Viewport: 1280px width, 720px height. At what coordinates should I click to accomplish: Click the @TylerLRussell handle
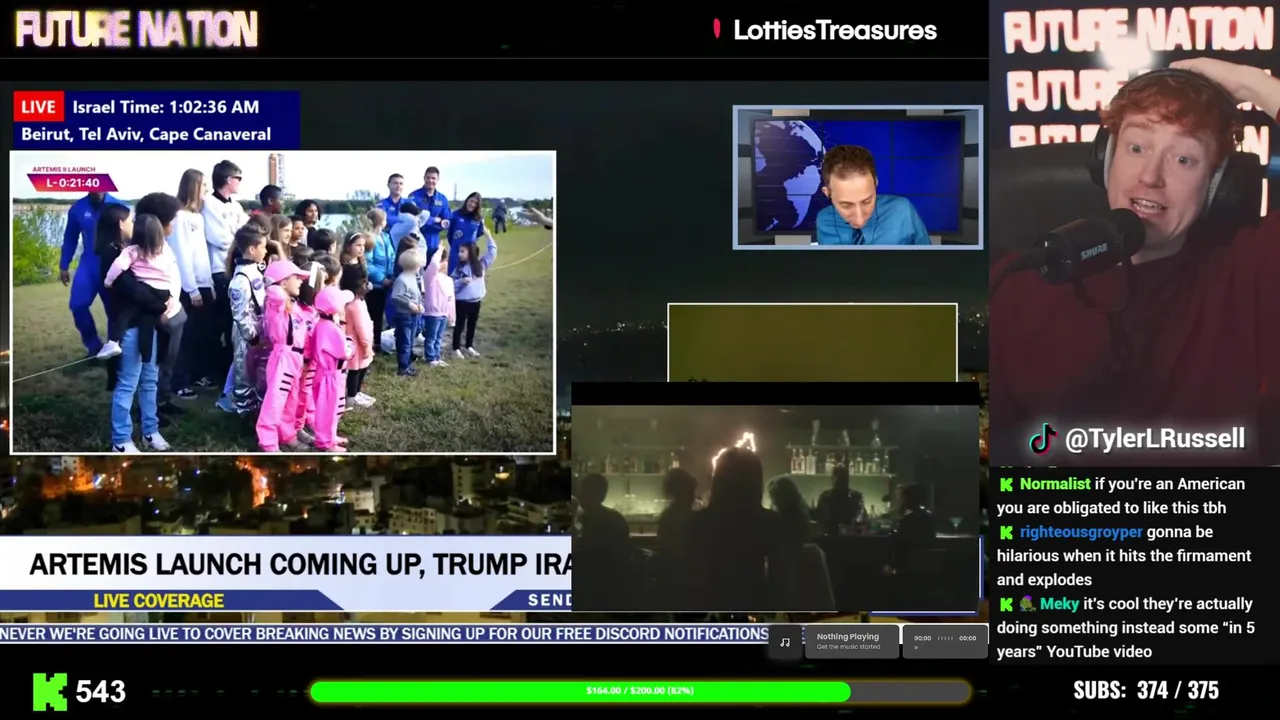click(1155, 439)
